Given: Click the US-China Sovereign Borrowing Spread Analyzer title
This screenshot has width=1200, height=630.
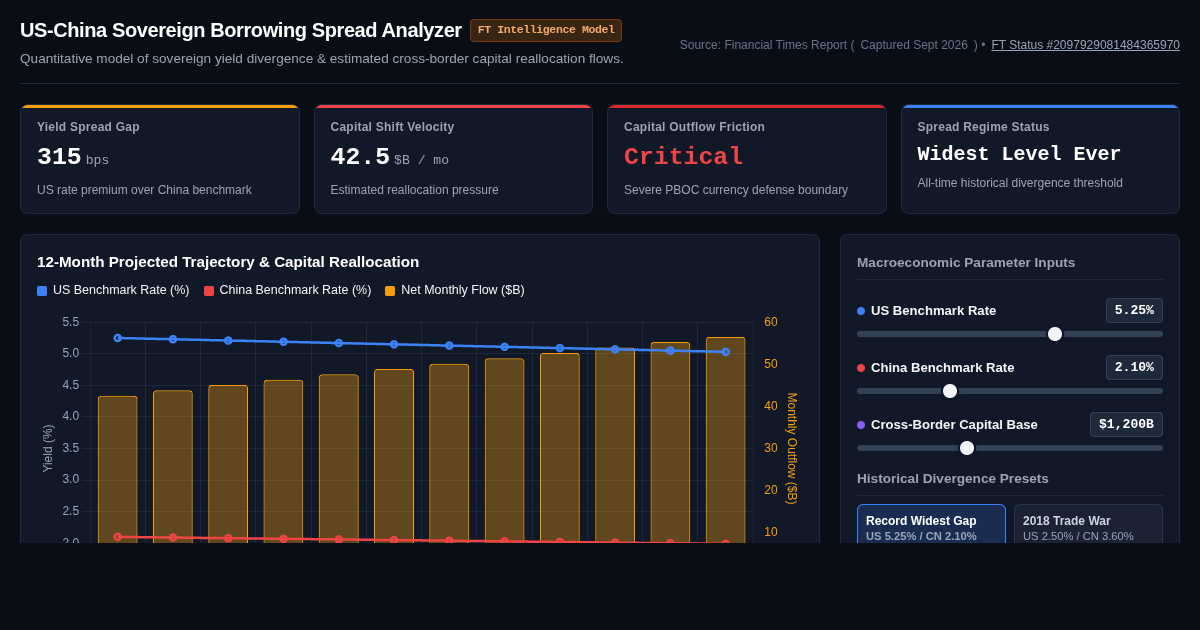Looking at the screenshot, I should [x=241, y=30].
